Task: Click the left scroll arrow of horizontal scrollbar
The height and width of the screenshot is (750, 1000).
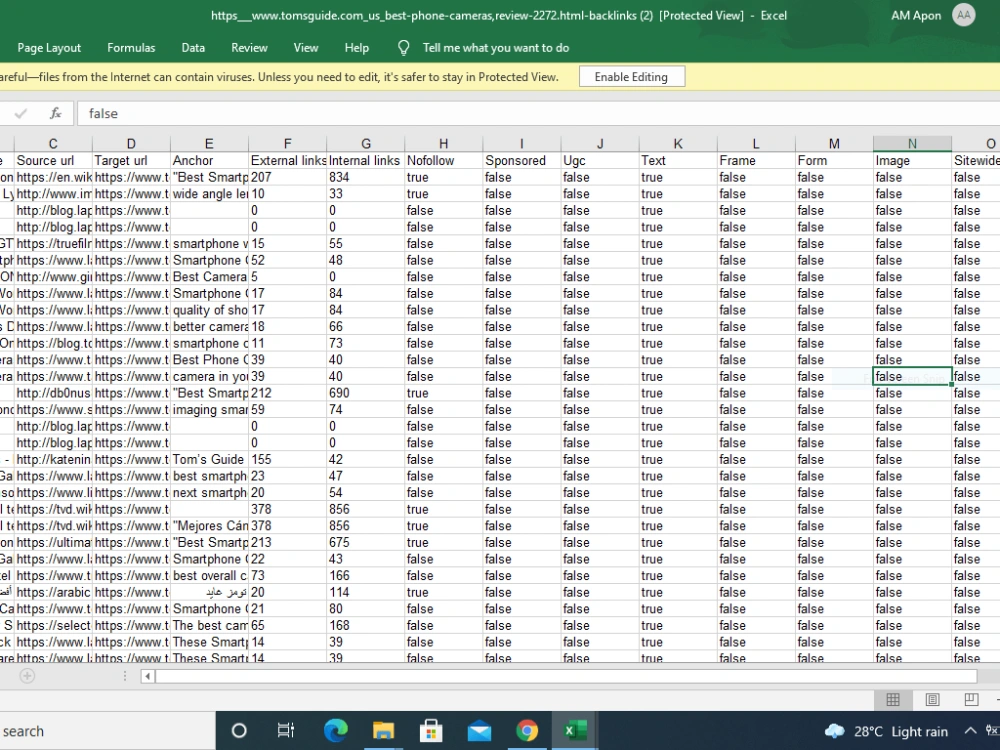Action: (147, 676)
